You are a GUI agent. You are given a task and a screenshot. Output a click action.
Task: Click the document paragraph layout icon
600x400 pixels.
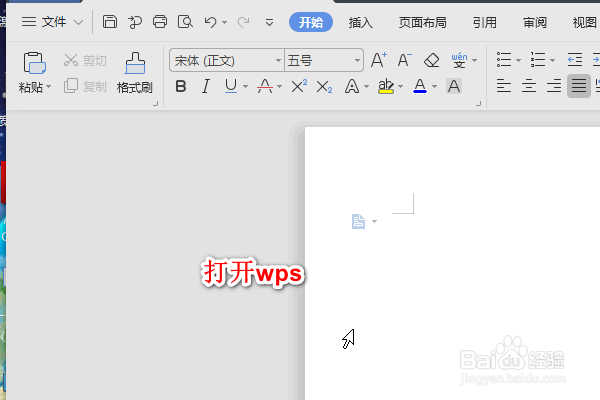pos(358,222)
